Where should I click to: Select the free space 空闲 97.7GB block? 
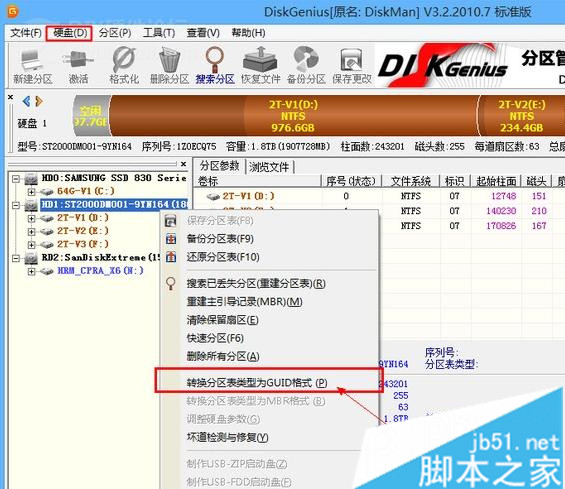(91, 116)
